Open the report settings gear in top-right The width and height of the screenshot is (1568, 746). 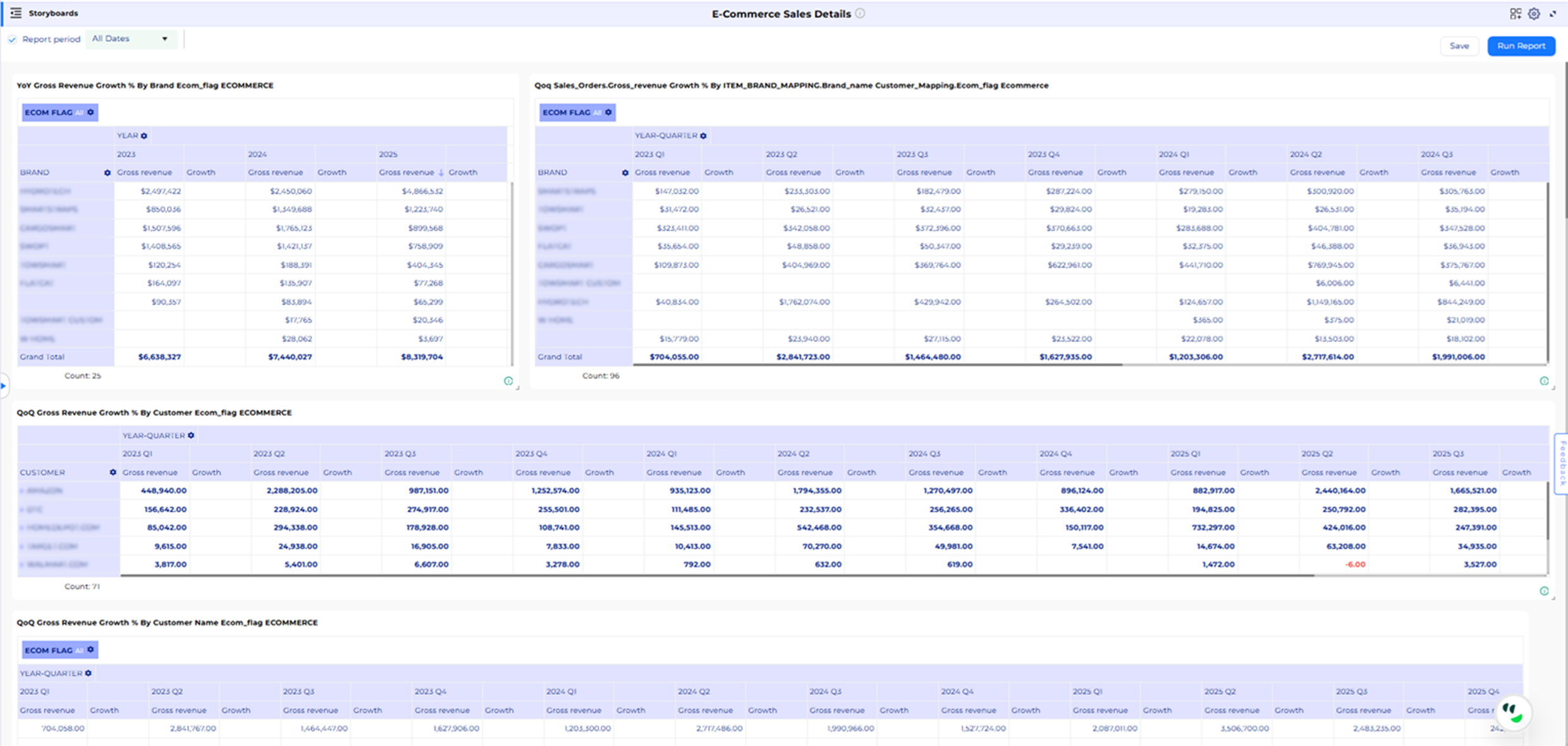(x=1533, y=14)
